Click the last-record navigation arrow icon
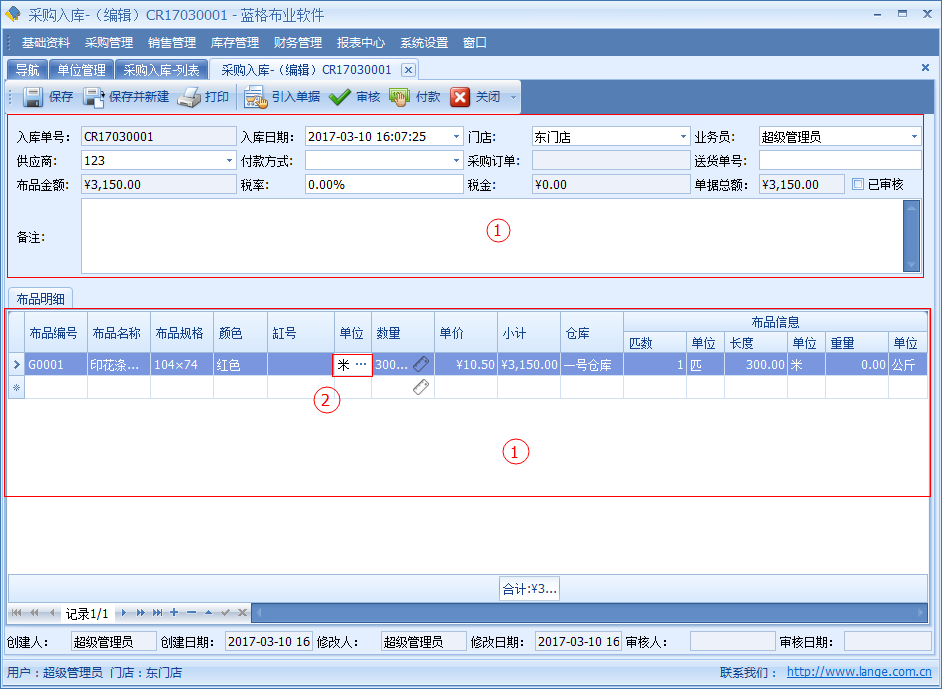 (x=158, y=613)
